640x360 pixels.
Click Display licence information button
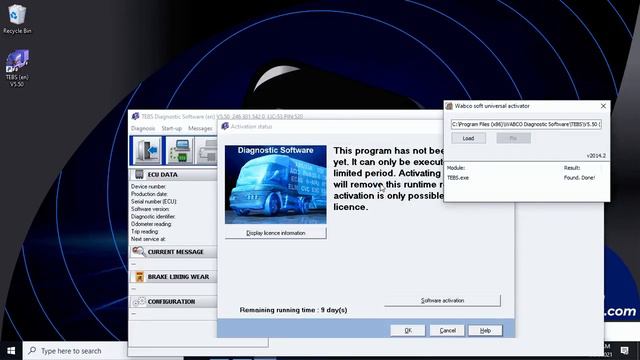pos(276,233)
